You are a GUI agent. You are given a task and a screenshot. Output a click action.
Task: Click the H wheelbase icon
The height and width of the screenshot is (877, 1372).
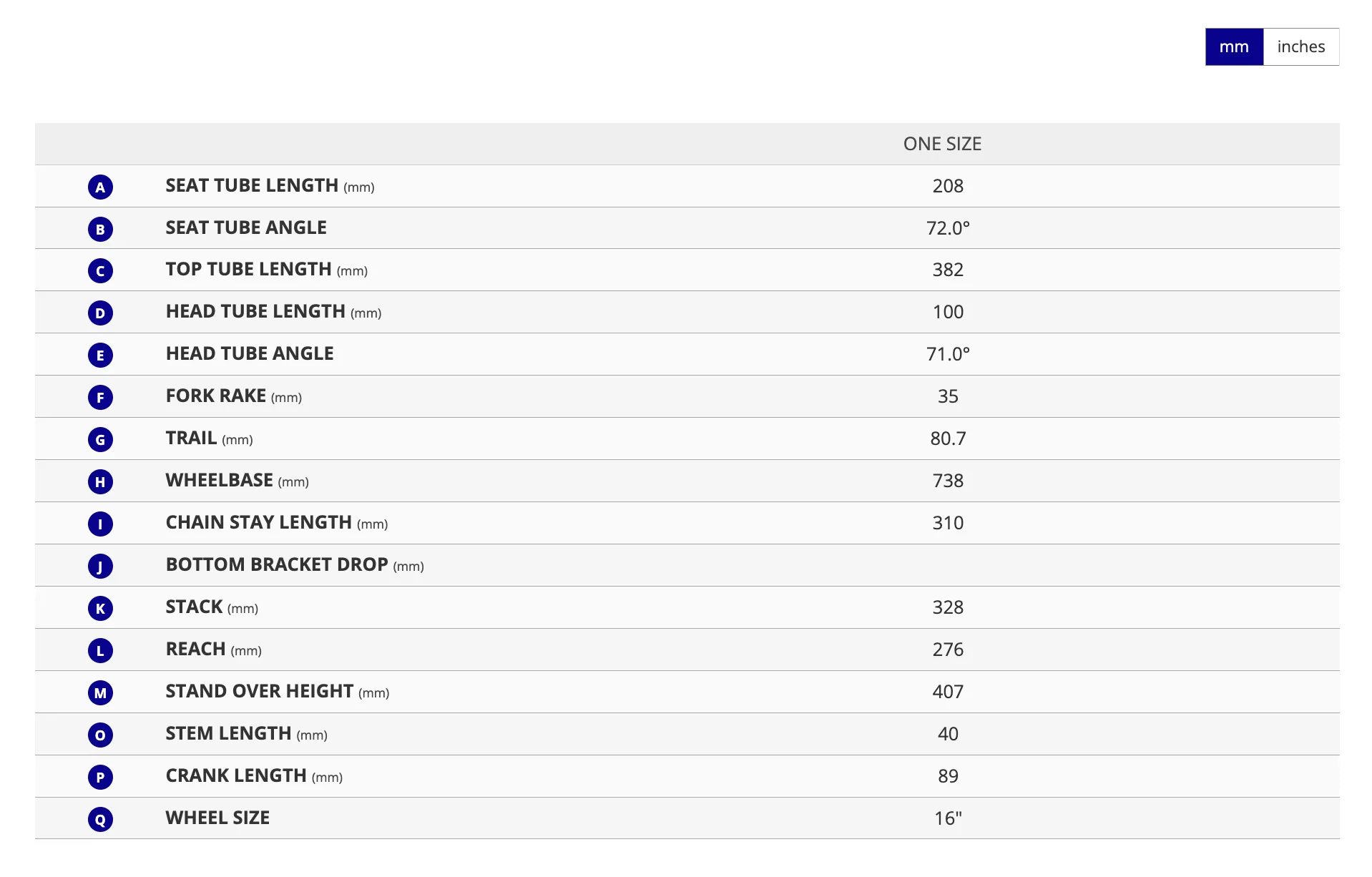pos(100,482)
